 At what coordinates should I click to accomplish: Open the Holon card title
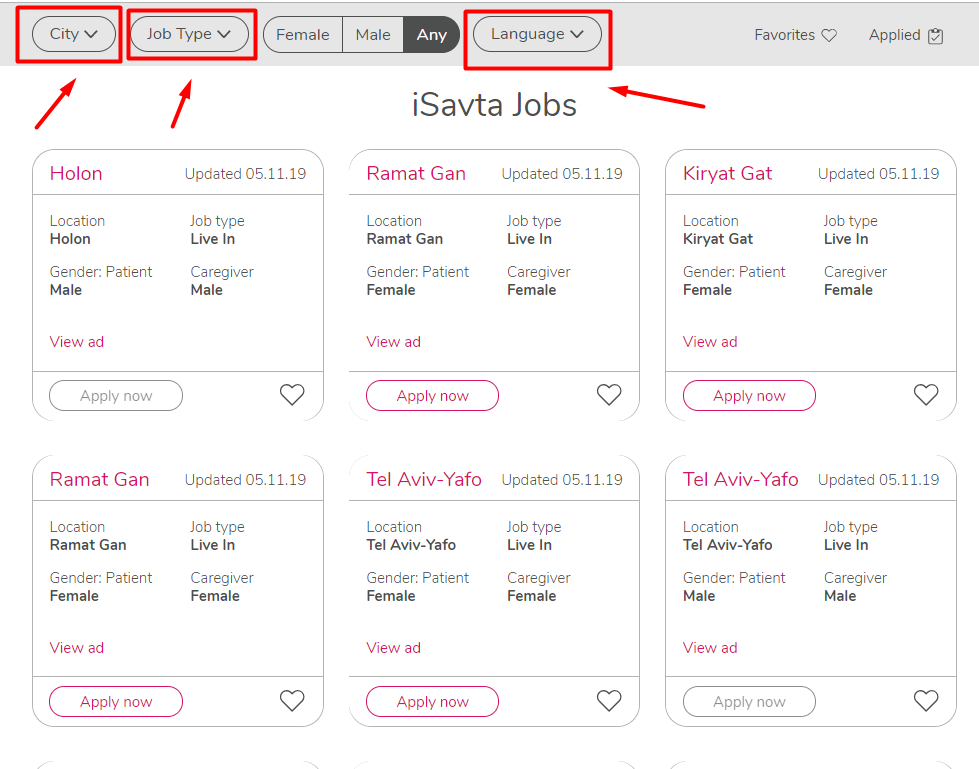[76, 174]
